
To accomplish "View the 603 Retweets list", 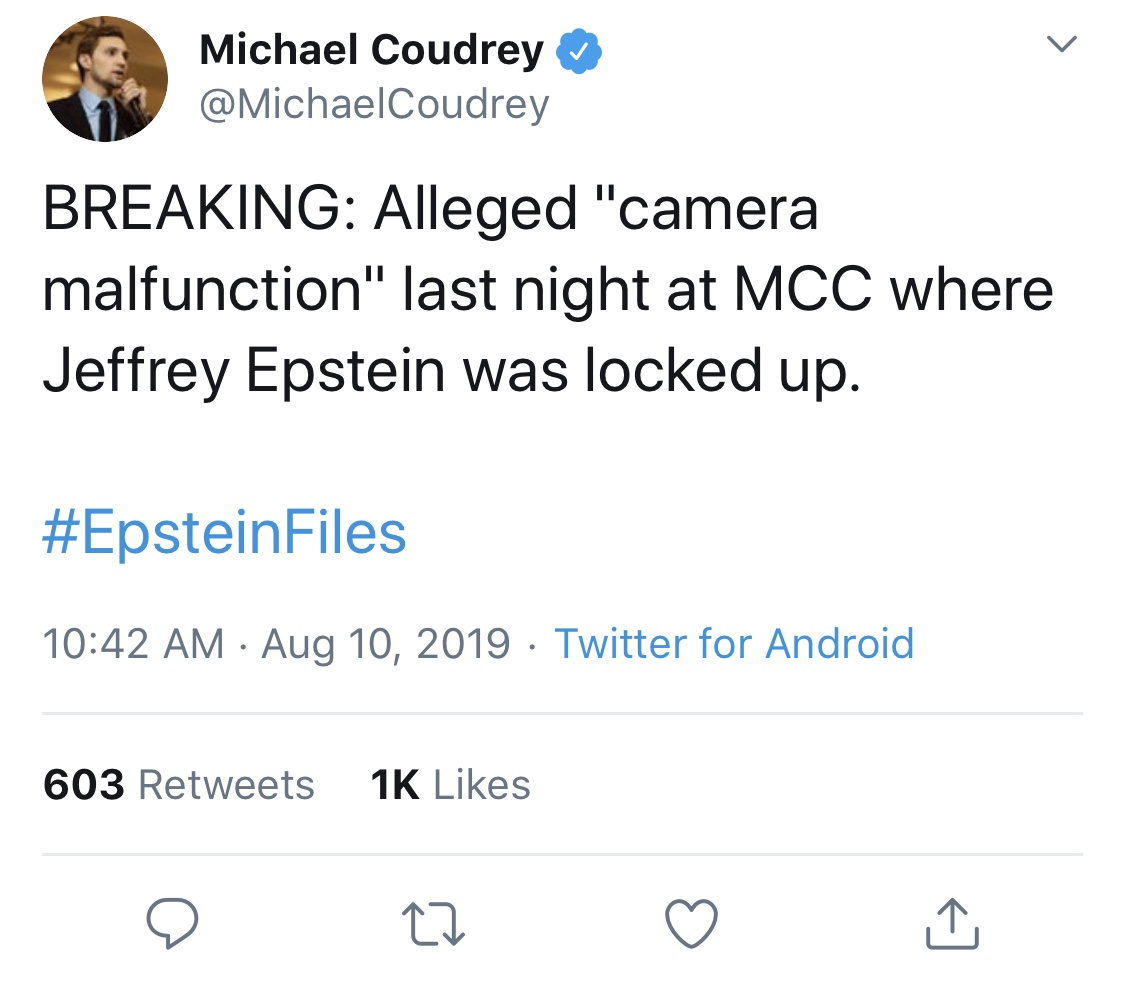I will click(179, 784).
